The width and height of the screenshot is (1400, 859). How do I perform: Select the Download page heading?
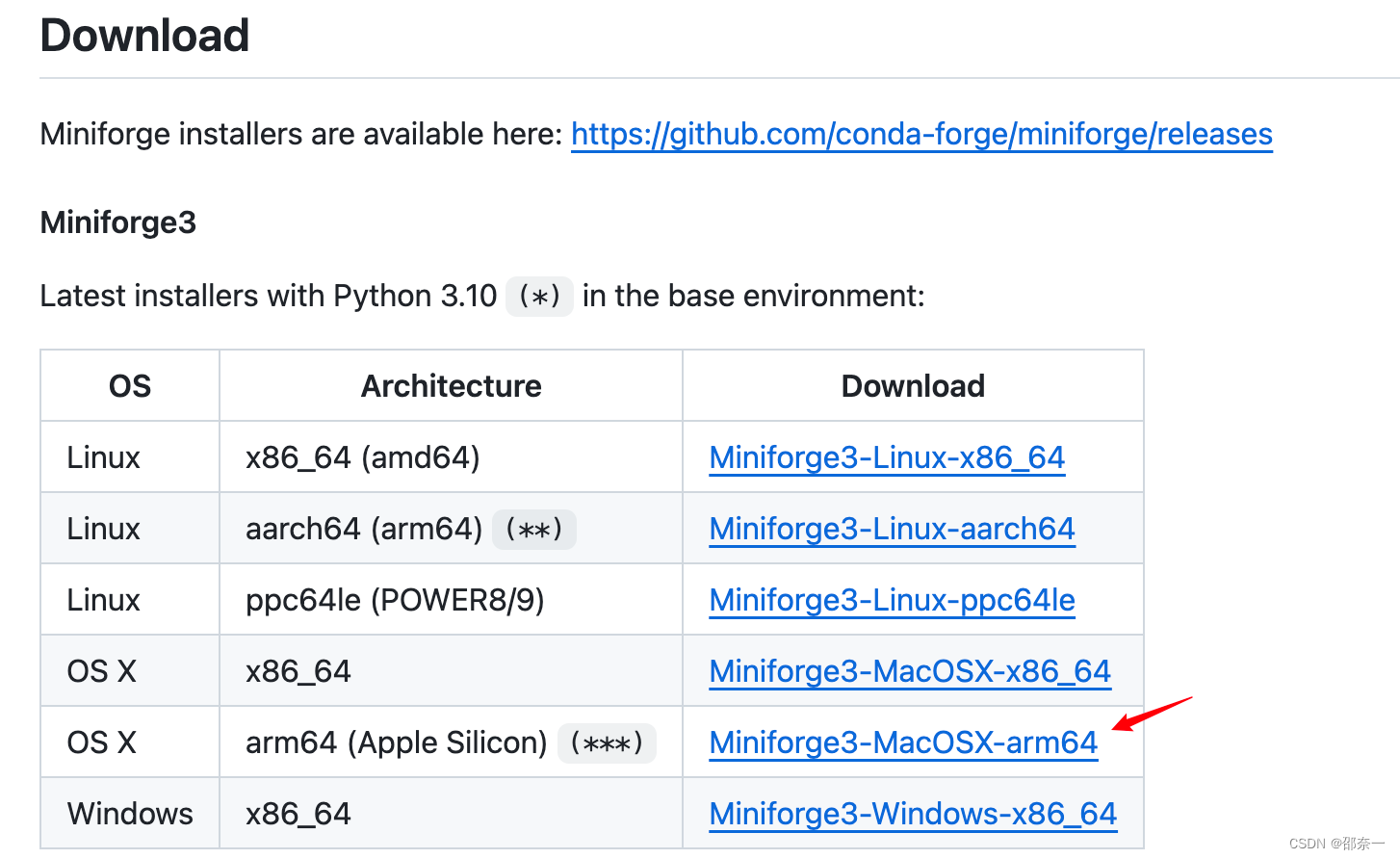[x=144, y=36]
